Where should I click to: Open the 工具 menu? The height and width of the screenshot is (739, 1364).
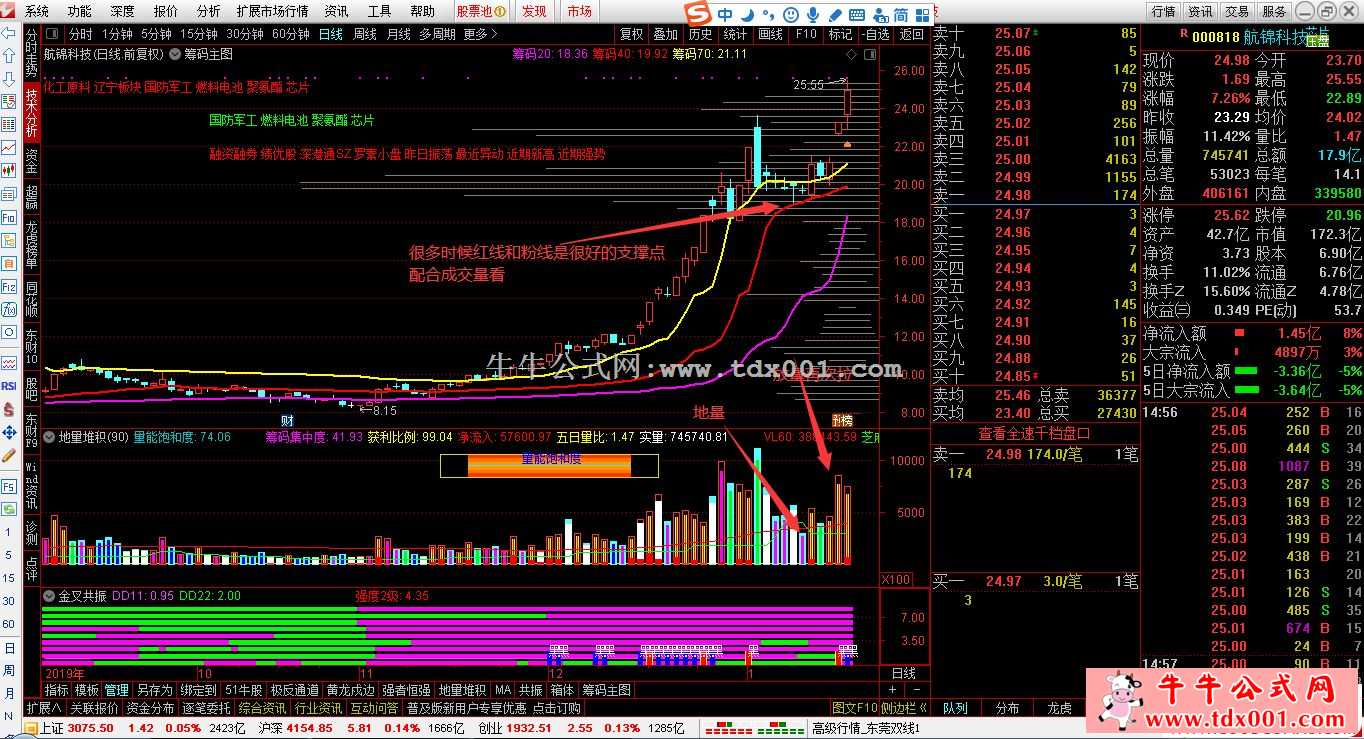click(379, 11)
